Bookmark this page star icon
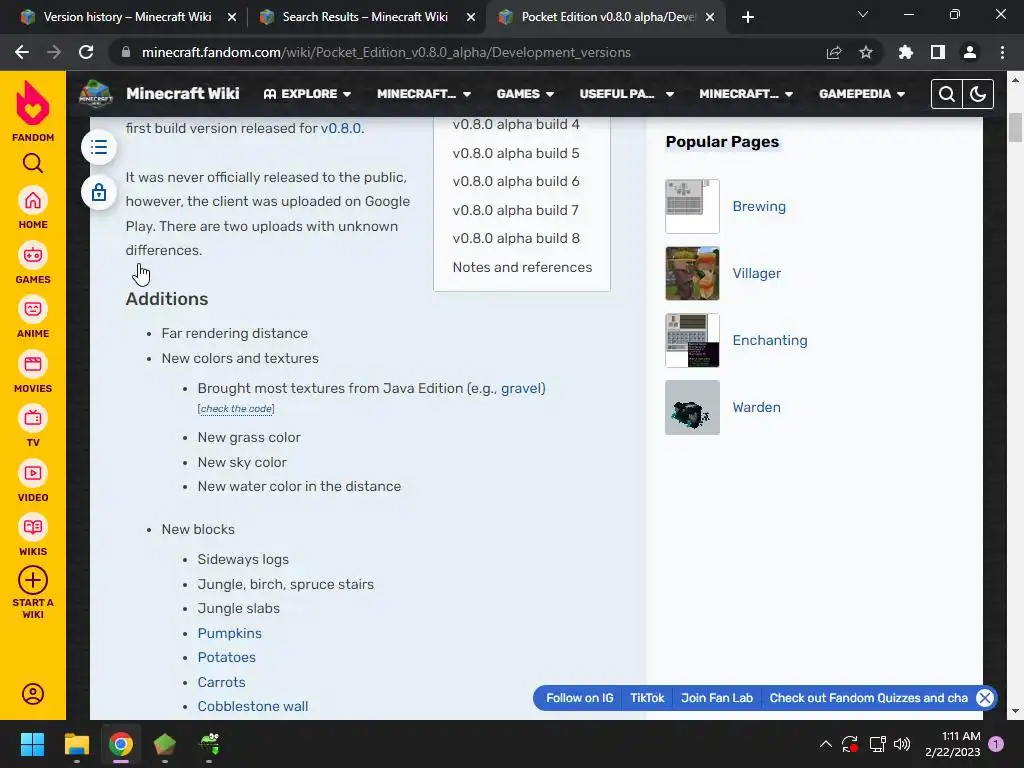 tap(866, 52)
